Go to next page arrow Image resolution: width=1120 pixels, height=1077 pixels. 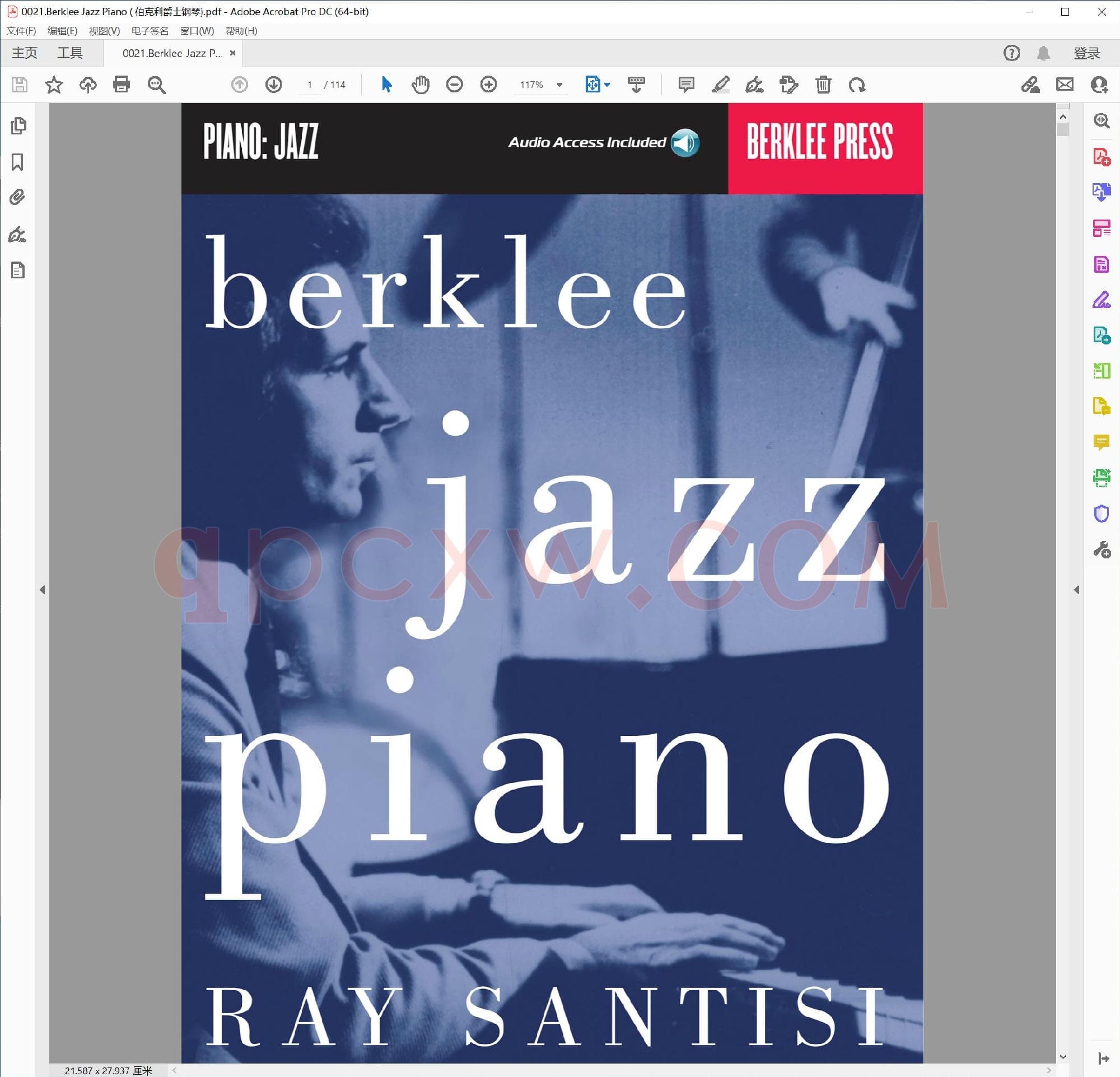click(x=274, y=85)
